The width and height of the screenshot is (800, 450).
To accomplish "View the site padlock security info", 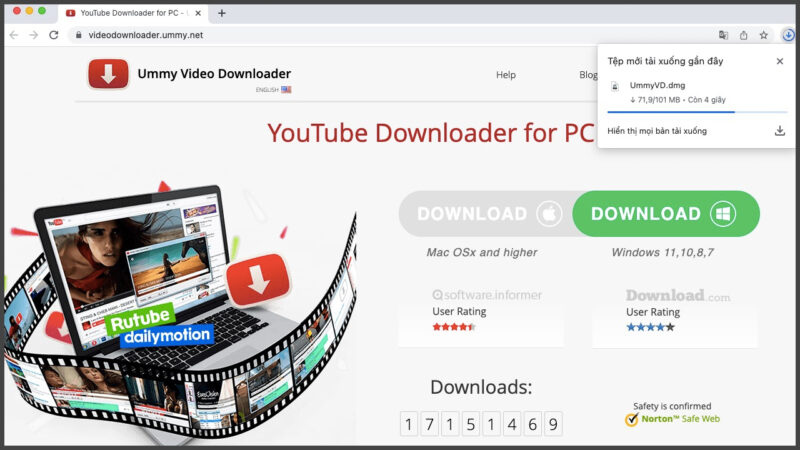I will click(77, 34).
